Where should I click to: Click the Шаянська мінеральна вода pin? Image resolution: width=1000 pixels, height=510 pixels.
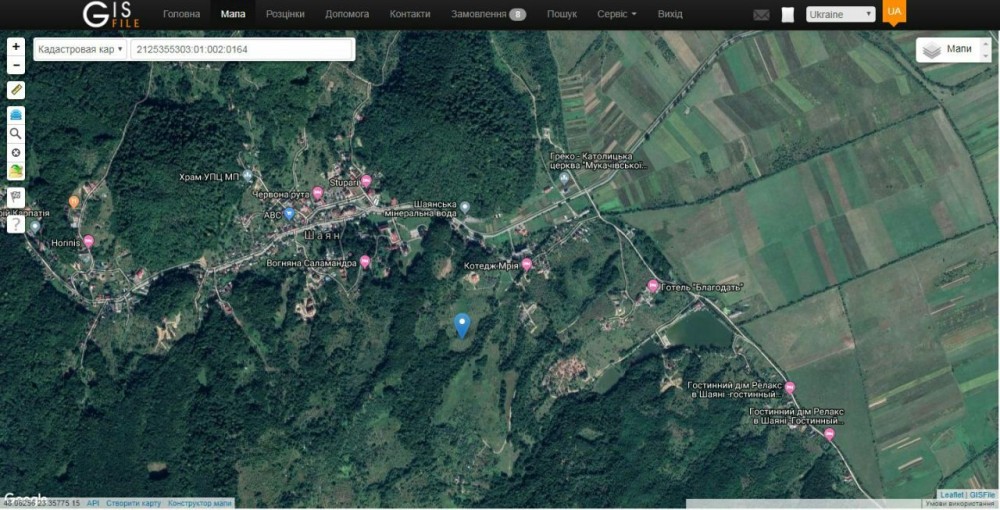point(465,207)
